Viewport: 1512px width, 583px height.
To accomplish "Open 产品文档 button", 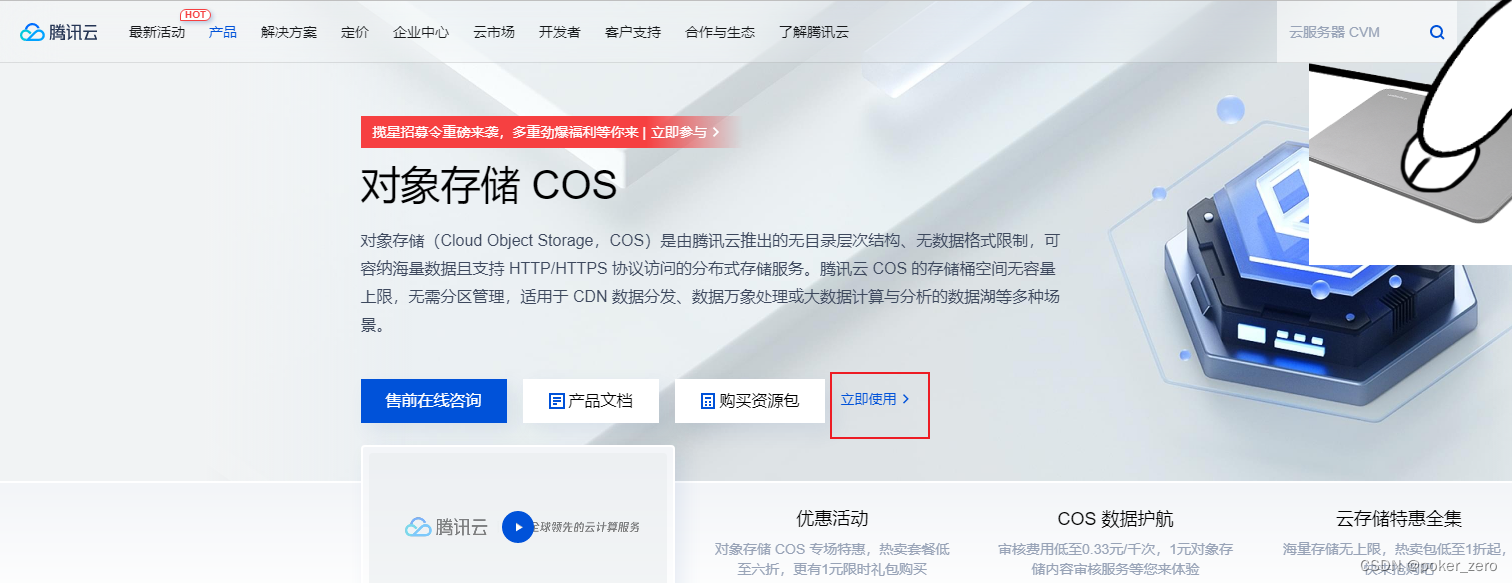I will 591,401.
